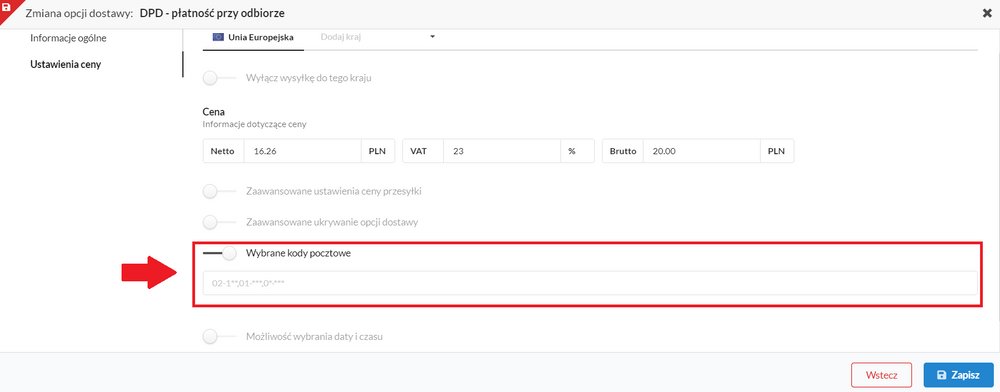Viewport: 1000px width, 392px height.
Task: Close the delivery option dialog
Action: [987, 13]
